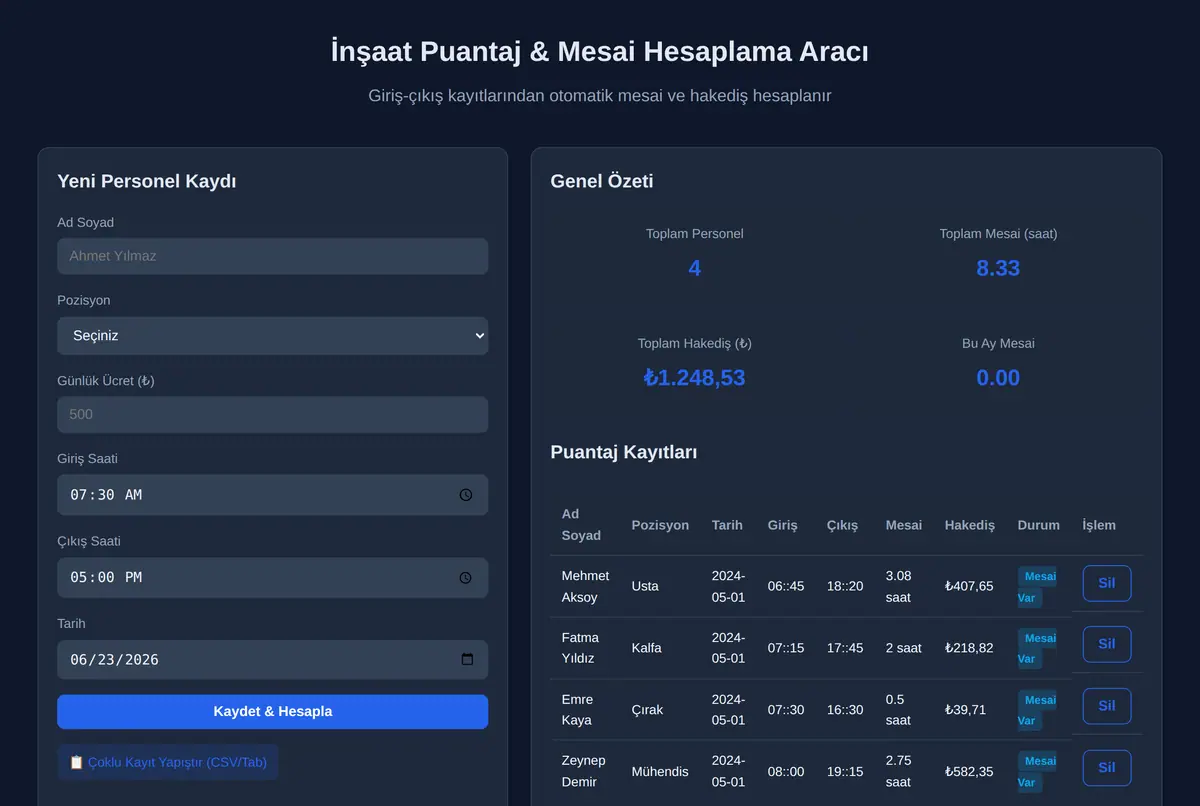The image size is (1200, 806).
Task: Click the Mesai Var badge for Zeynep Demir
Action: click(1037, 772)
